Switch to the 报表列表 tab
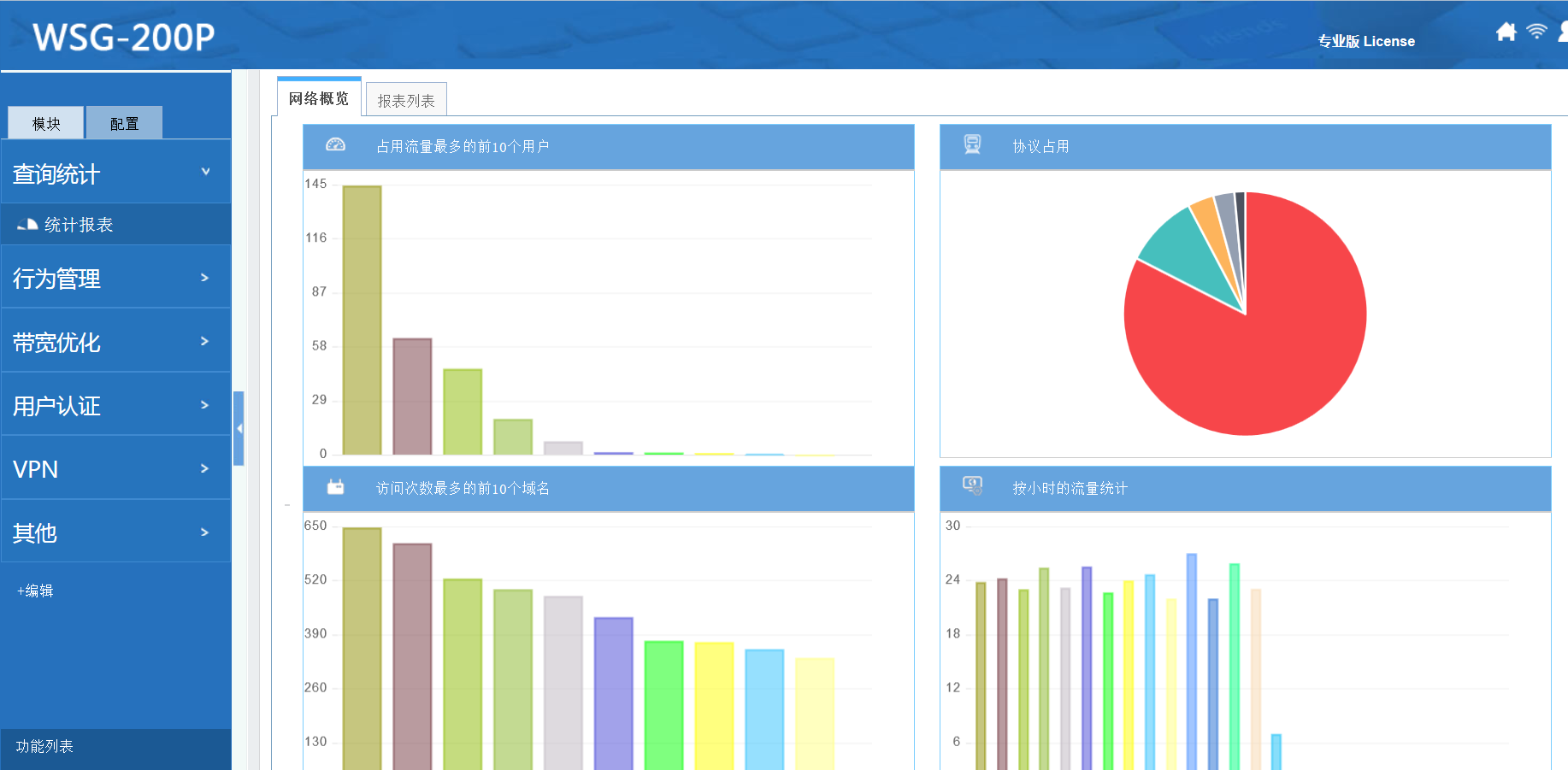This screenshot has height=770, width=1568. pos(406,101)
